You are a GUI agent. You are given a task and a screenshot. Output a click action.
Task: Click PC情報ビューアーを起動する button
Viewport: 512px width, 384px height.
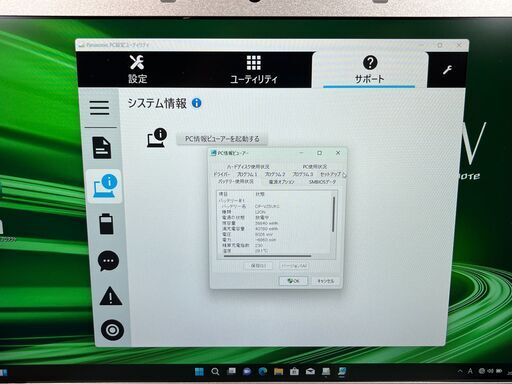click(222, 139)
